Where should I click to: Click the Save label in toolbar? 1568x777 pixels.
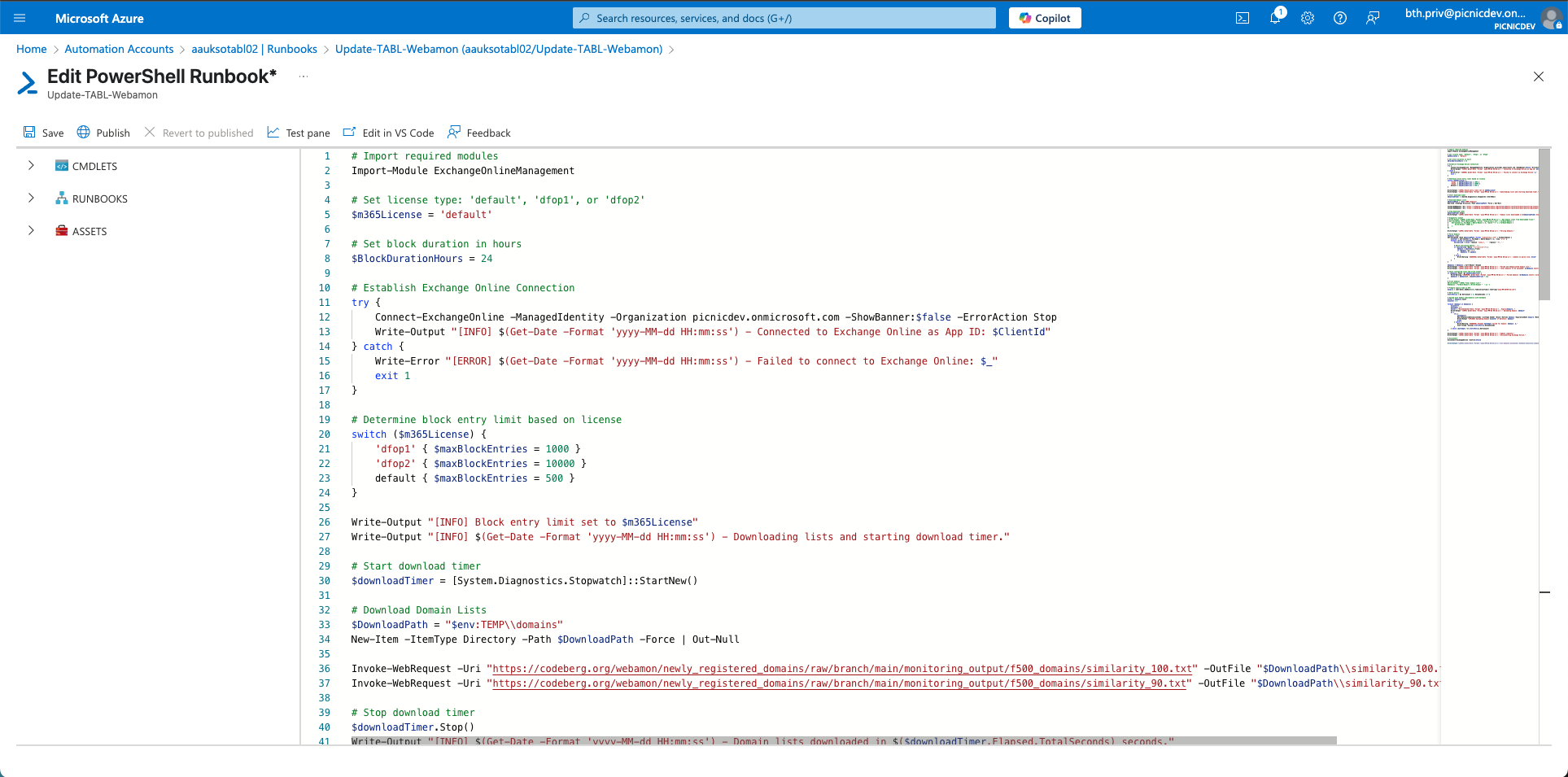(x=53, y=133)
